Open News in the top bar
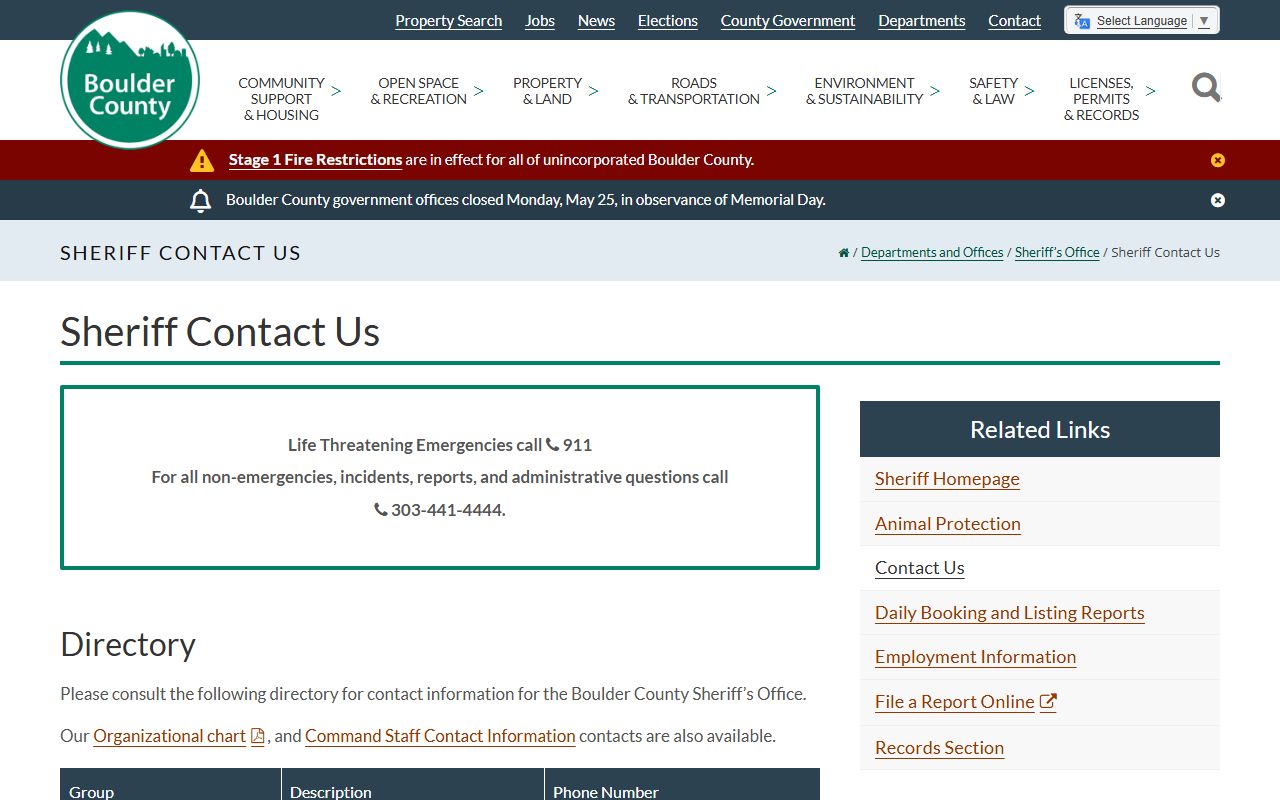Screen dimensions: 1280x800 click(x=596, y=21)
